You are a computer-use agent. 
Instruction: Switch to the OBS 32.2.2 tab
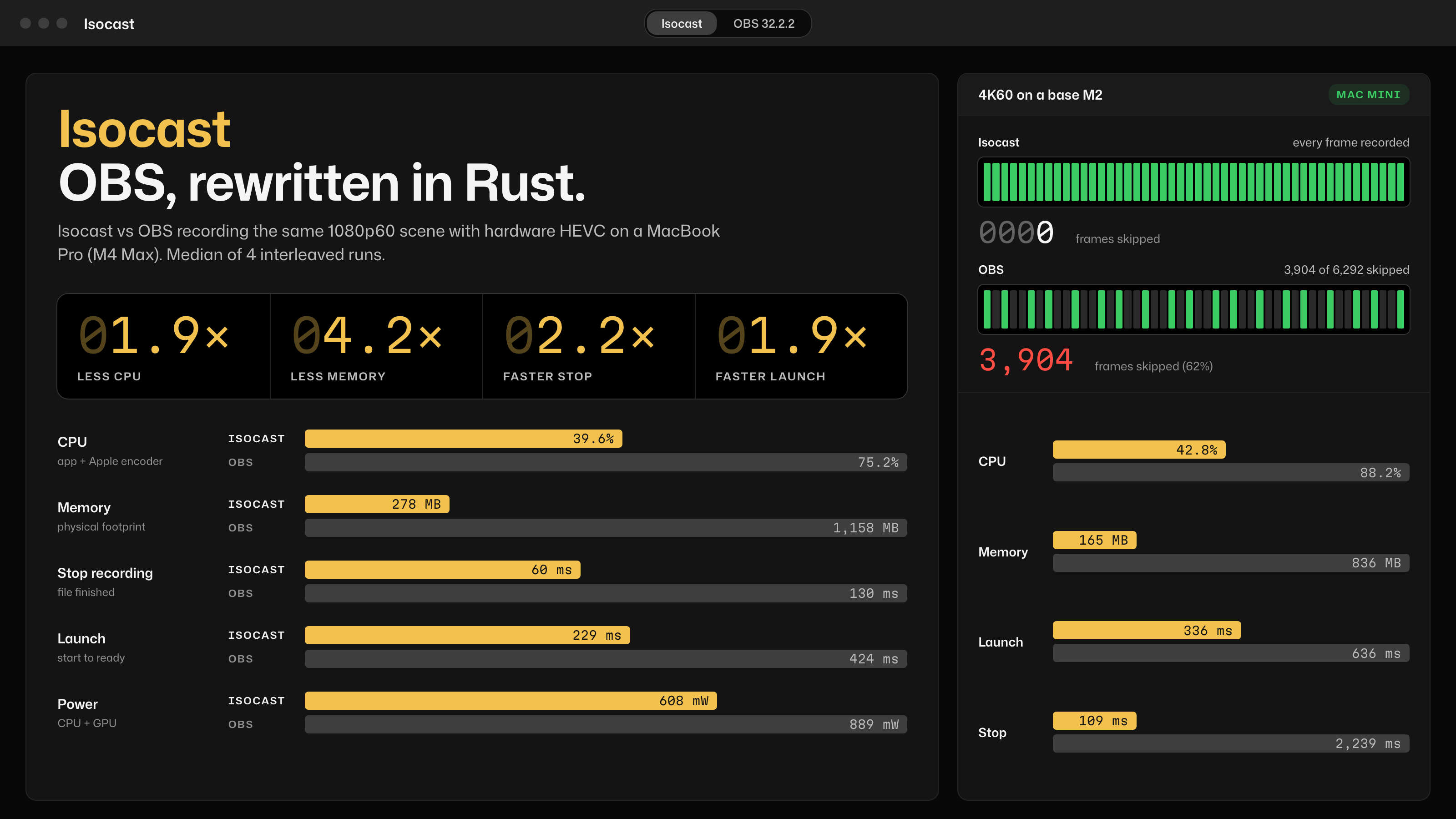pos(763,24)
